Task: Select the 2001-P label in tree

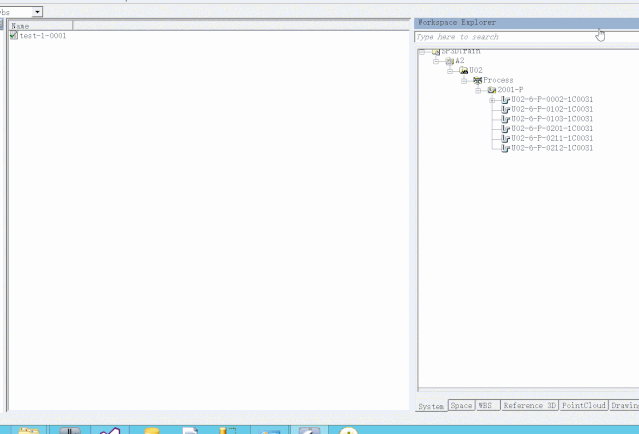Action: pyautogui.click(x=510, y=90)
